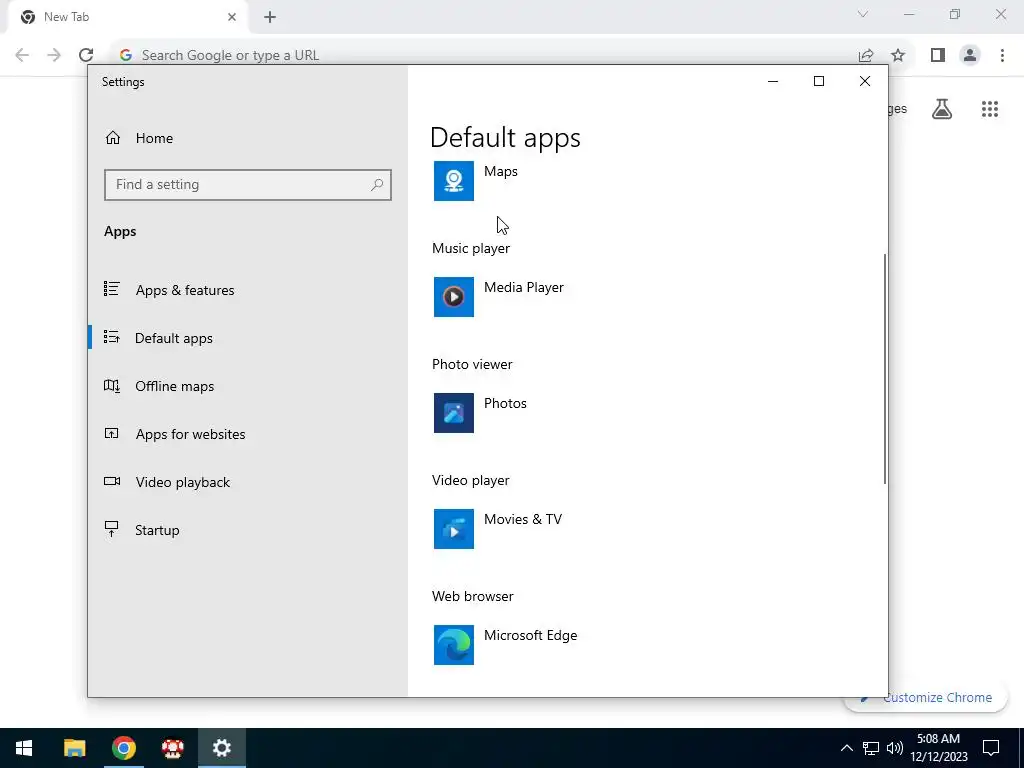Image resolution: width=1024 pixels, height=768 pixels.
Task: Click the search magnifier in Find a setting
Action: [377, 185]
